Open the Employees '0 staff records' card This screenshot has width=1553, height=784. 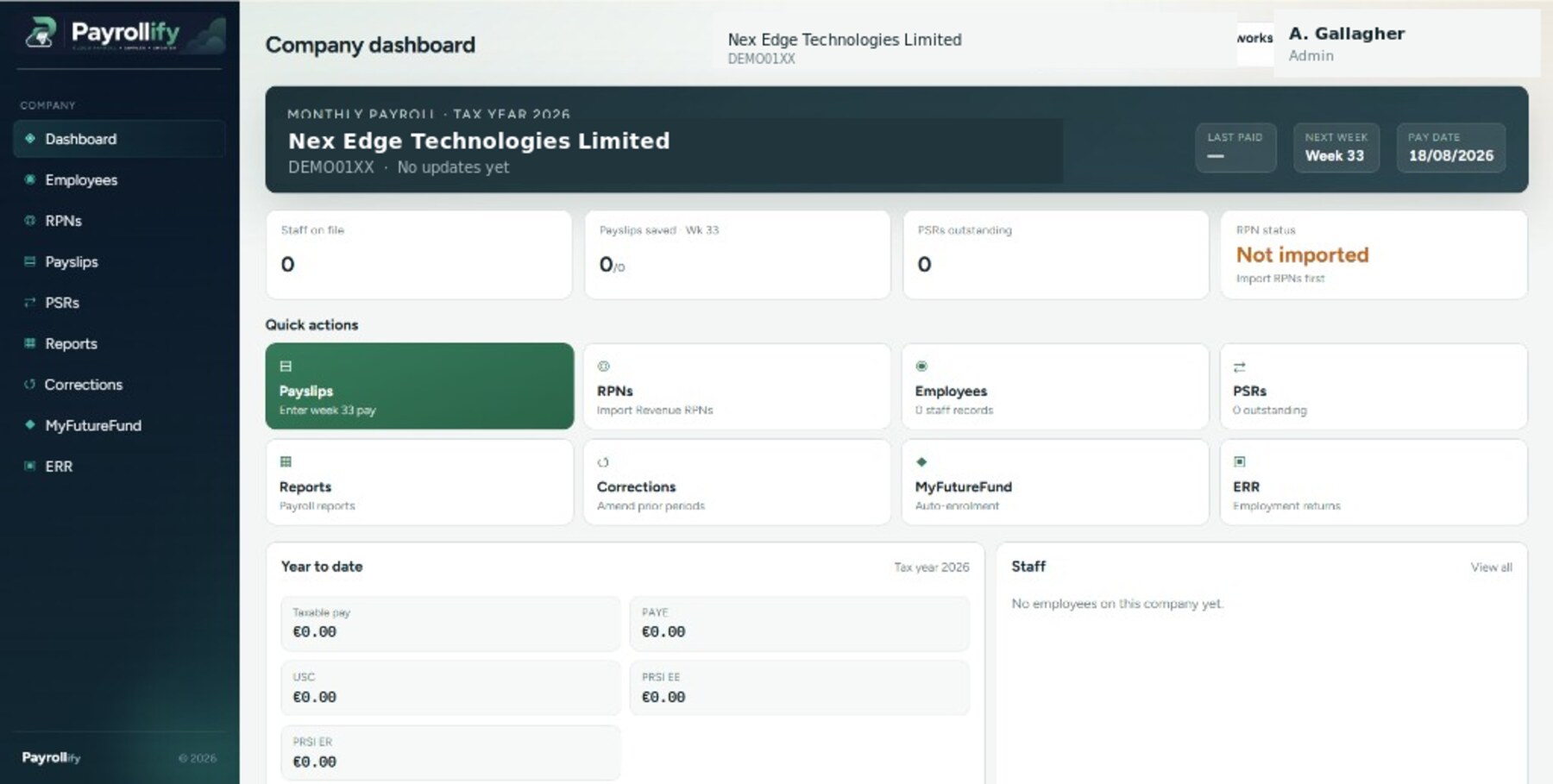[x=1055, y=386]
